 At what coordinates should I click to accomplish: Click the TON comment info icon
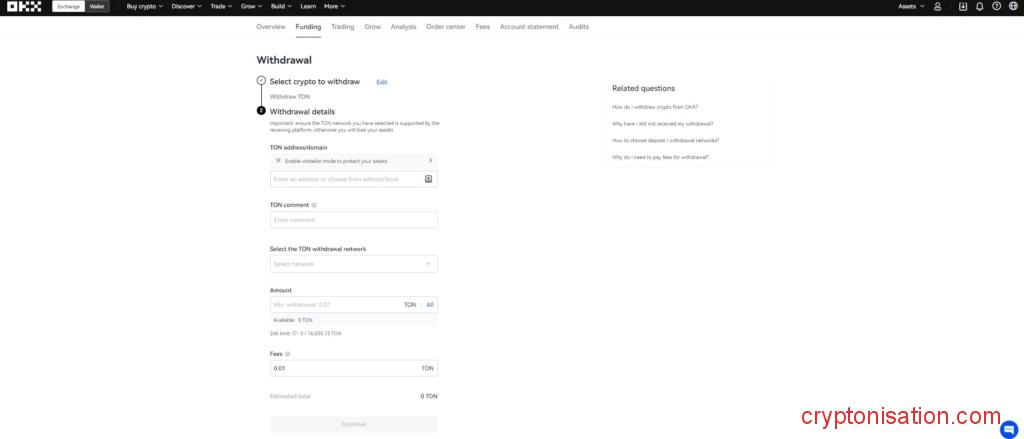(x=314, y=205)
